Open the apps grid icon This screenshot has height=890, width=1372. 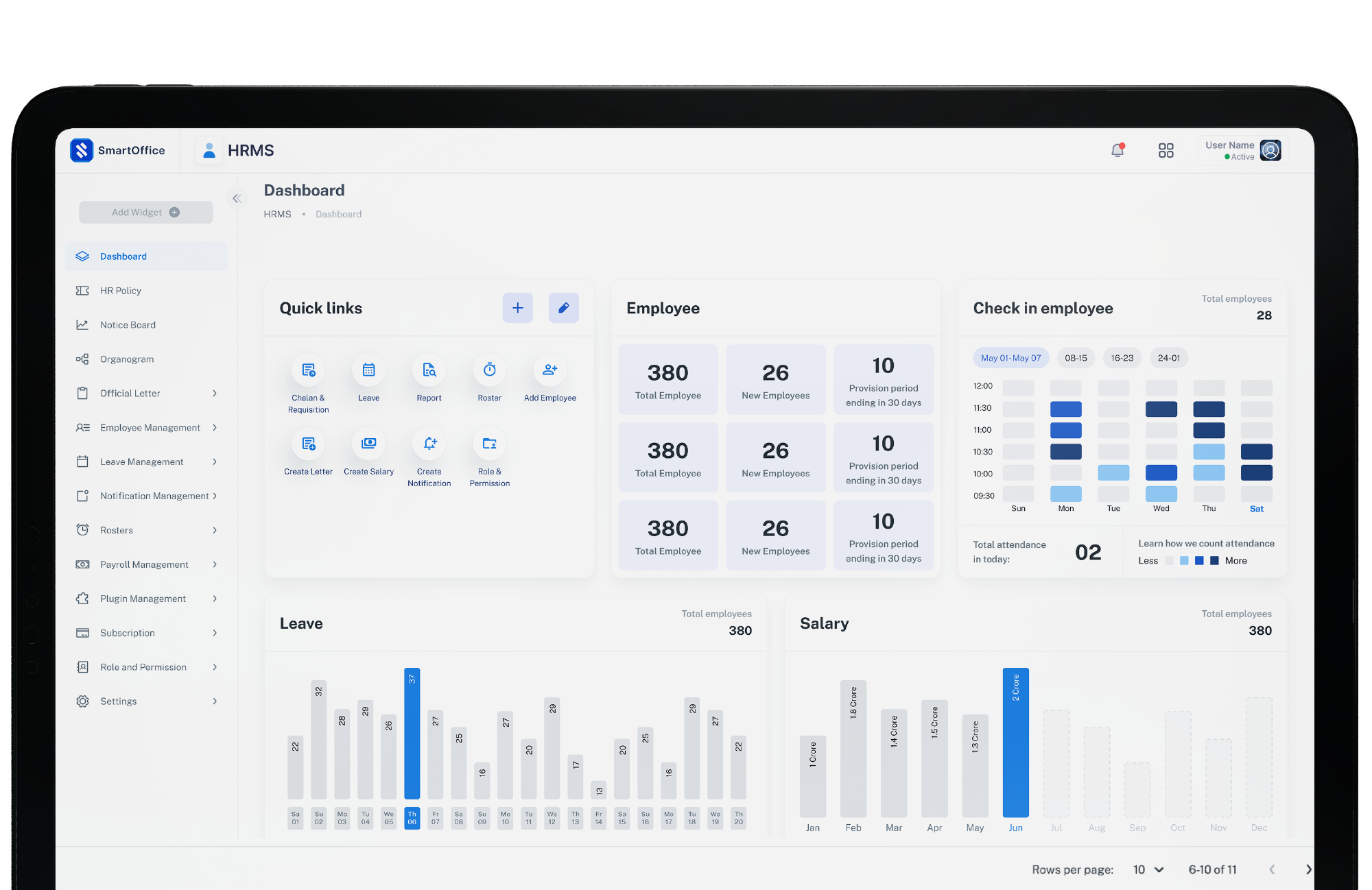point(1166,150)
